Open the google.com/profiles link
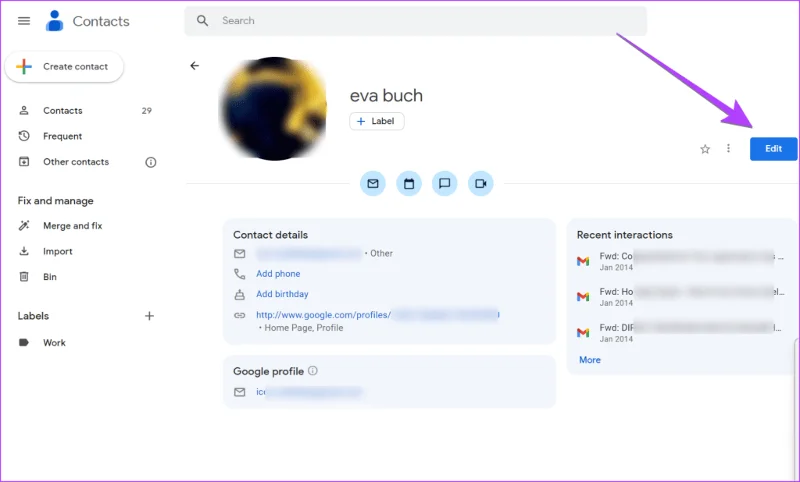This screenshot has height=482, width=800. click(x=378, y=315)
